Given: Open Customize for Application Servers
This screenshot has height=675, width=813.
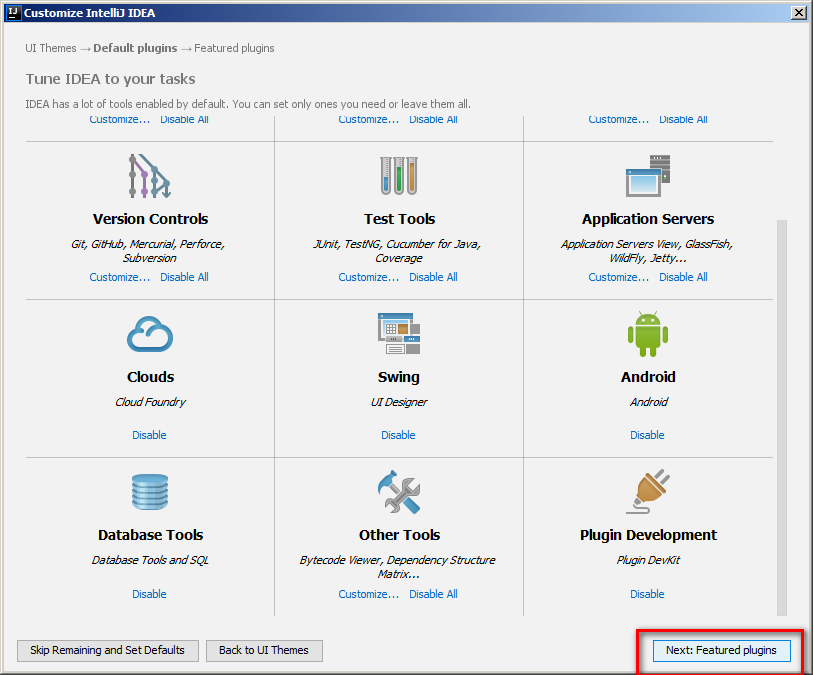Looking at the screenshot, I should pos(619,277).
